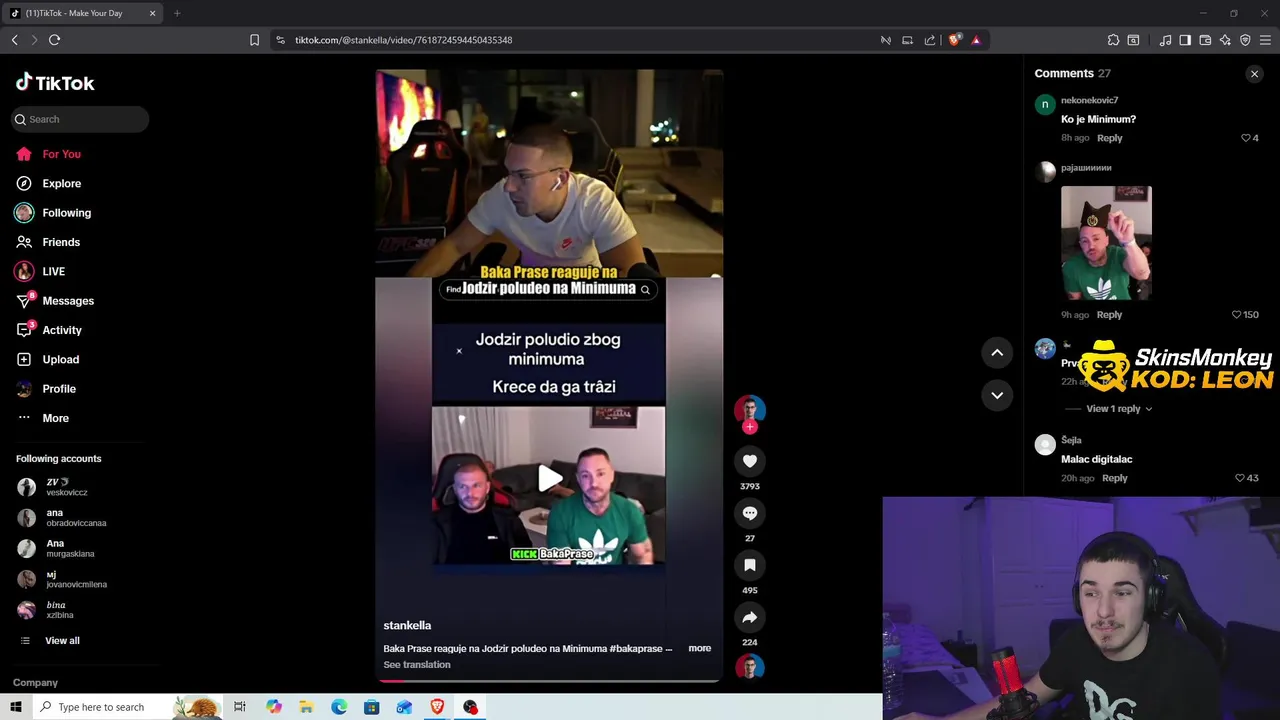Open the Brave Shields lion icon
Screen dimensions: 1280x720
click(954, 40)
